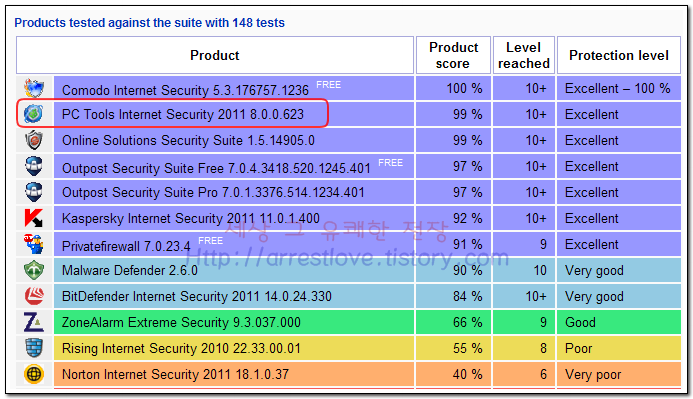
Task: Click the PC Tools Internet Security icon
Action: pyautogui.click(x=34, y=114)
